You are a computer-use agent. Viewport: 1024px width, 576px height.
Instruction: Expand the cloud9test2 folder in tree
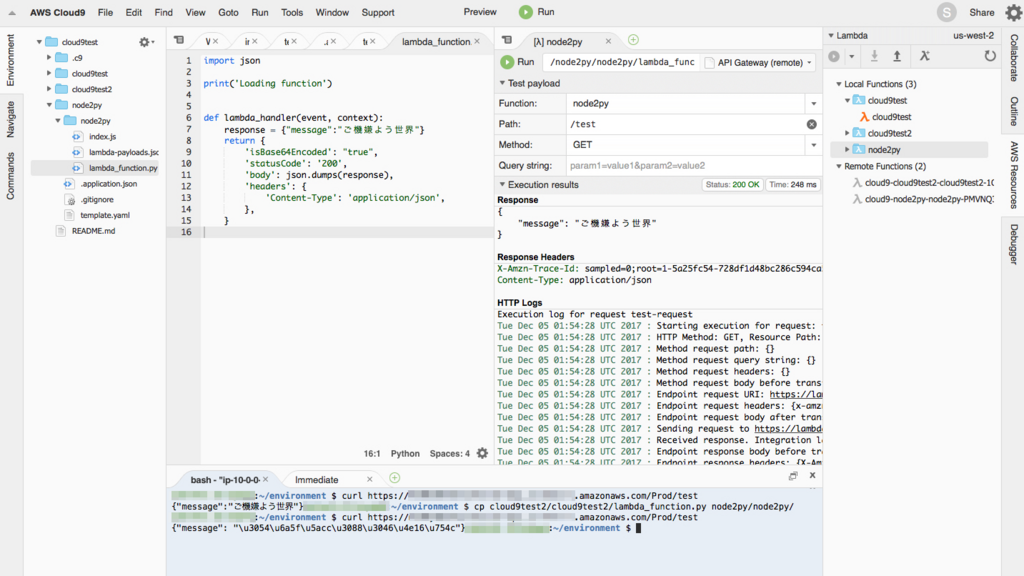click(49, 89)
